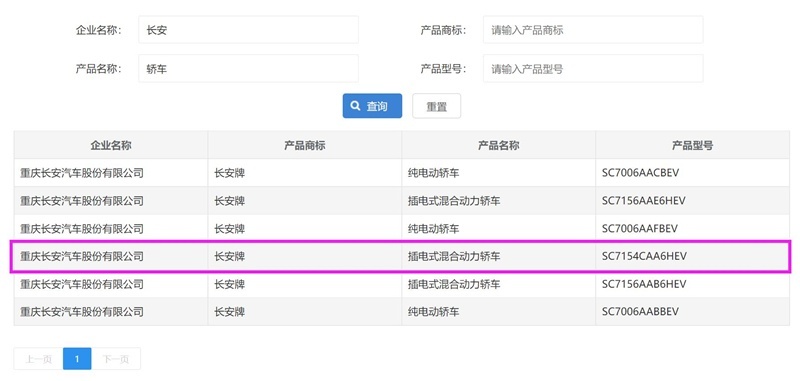Click the 产品名称 column header
The height and width of the screenshot is (381, 800).
[498, 145]
